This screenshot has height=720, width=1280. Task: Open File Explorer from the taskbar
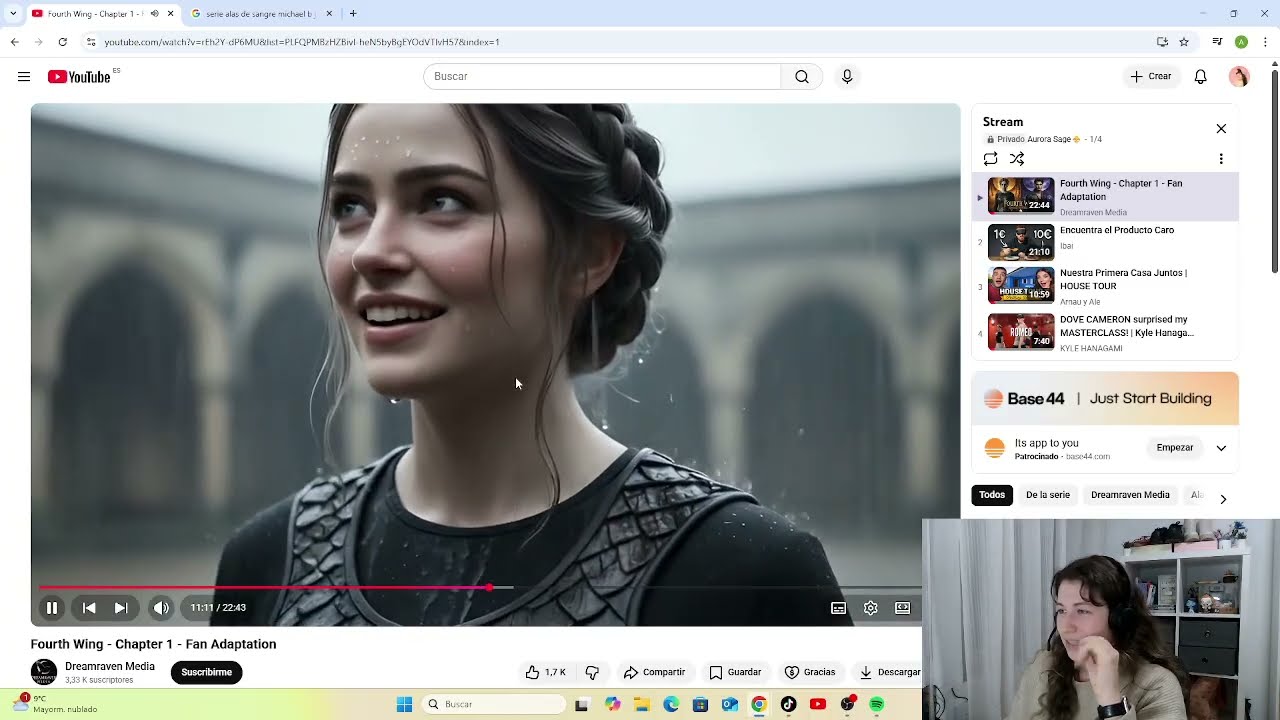tap(641, 704)
